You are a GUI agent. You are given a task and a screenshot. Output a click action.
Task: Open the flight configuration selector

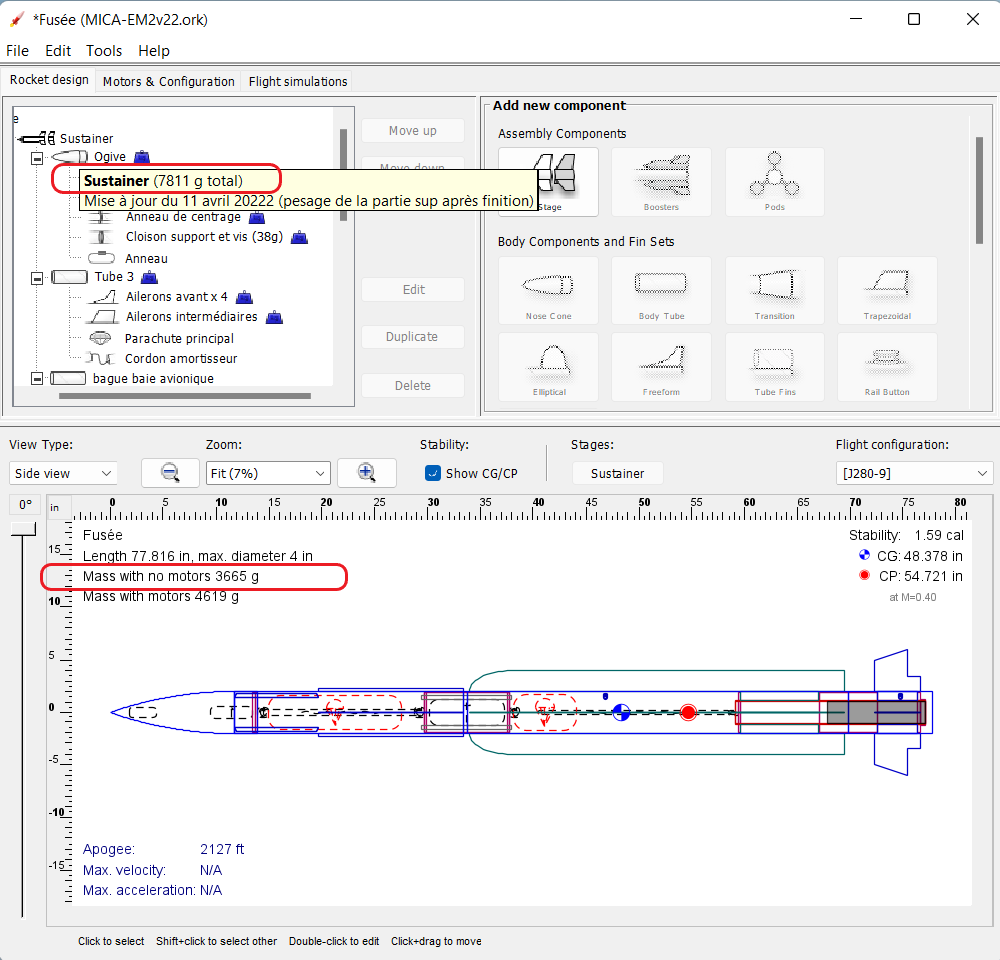tap(914, 472)
